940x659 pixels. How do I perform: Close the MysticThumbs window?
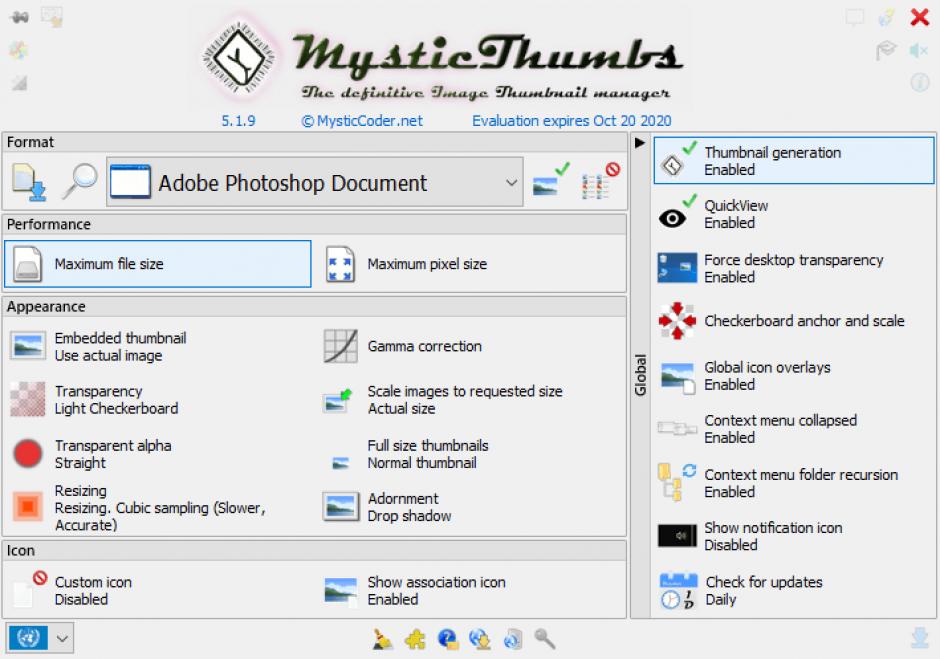(x=919, y=17)
